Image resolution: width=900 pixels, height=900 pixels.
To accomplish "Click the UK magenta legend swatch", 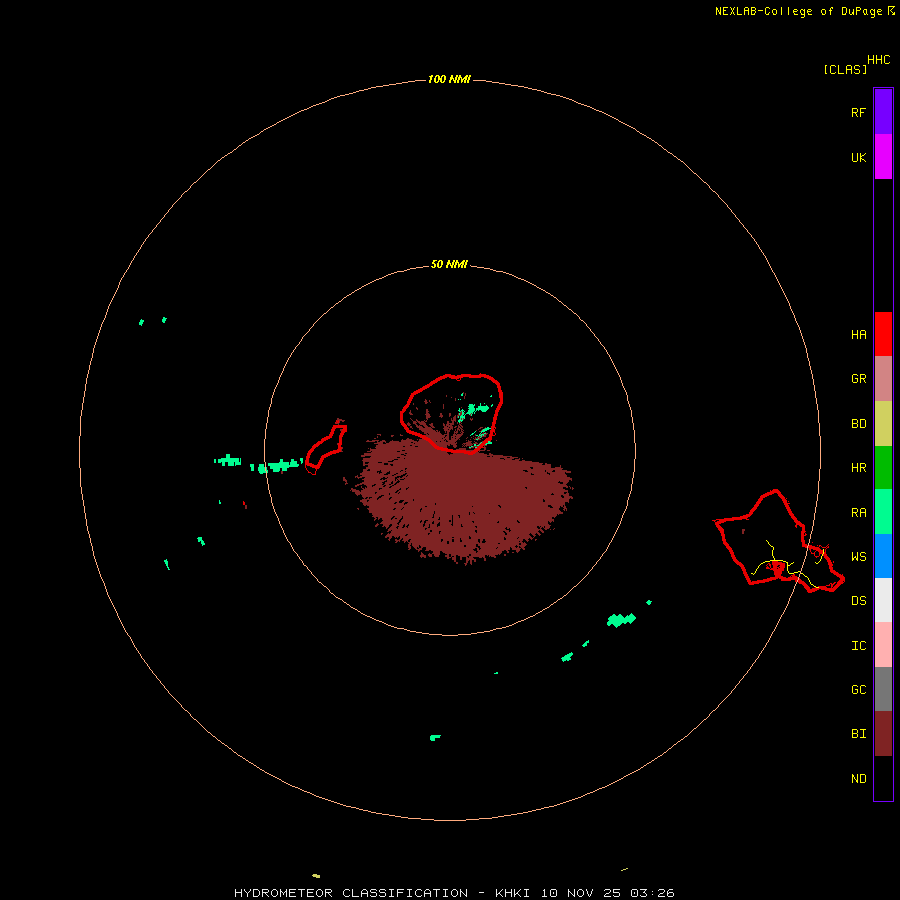I will (883, 157).
